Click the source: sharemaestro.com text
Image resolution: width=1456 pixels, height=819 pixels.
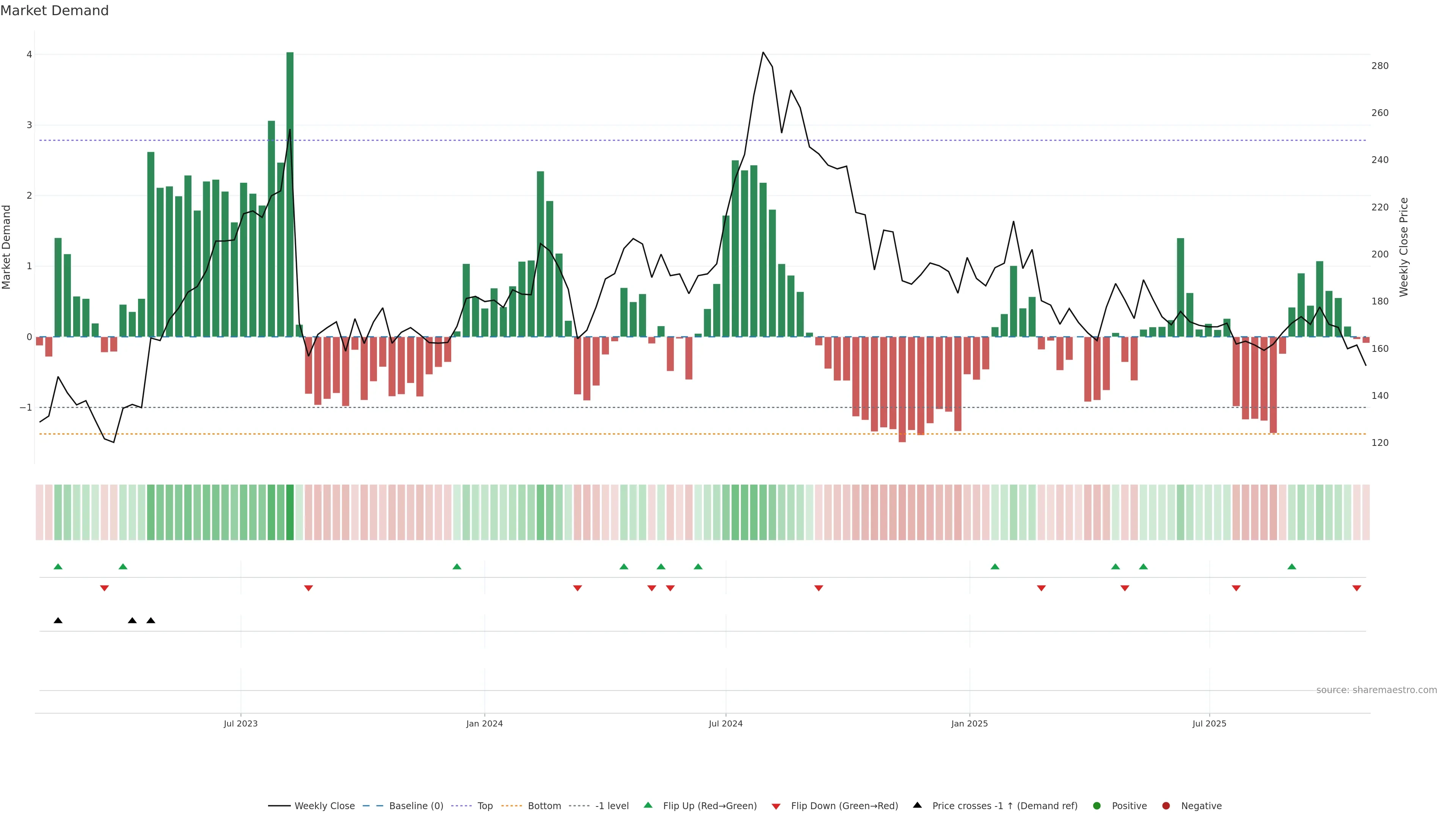click(x=1376, y=690)
